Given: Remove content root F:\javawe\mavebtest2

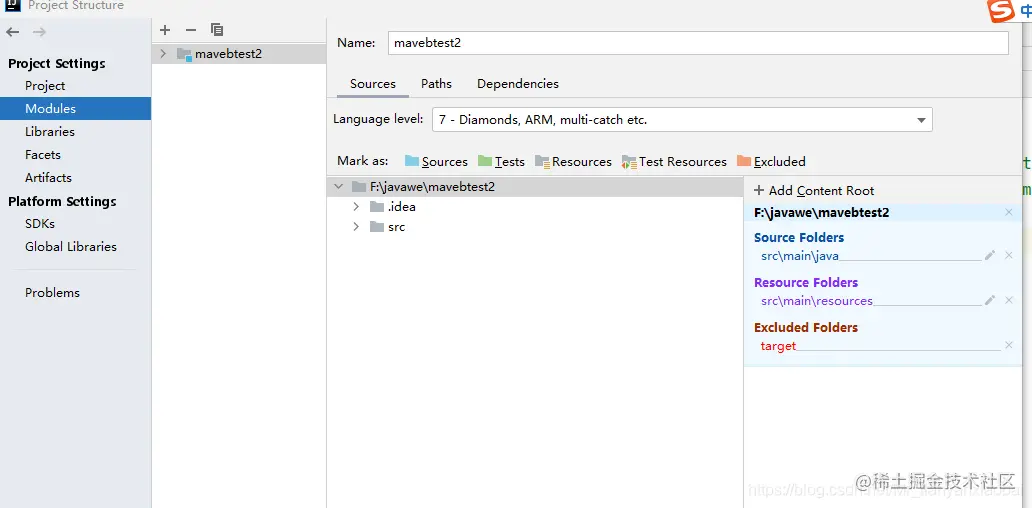Looking at the screenshot, I should (x=1009, y=212).
